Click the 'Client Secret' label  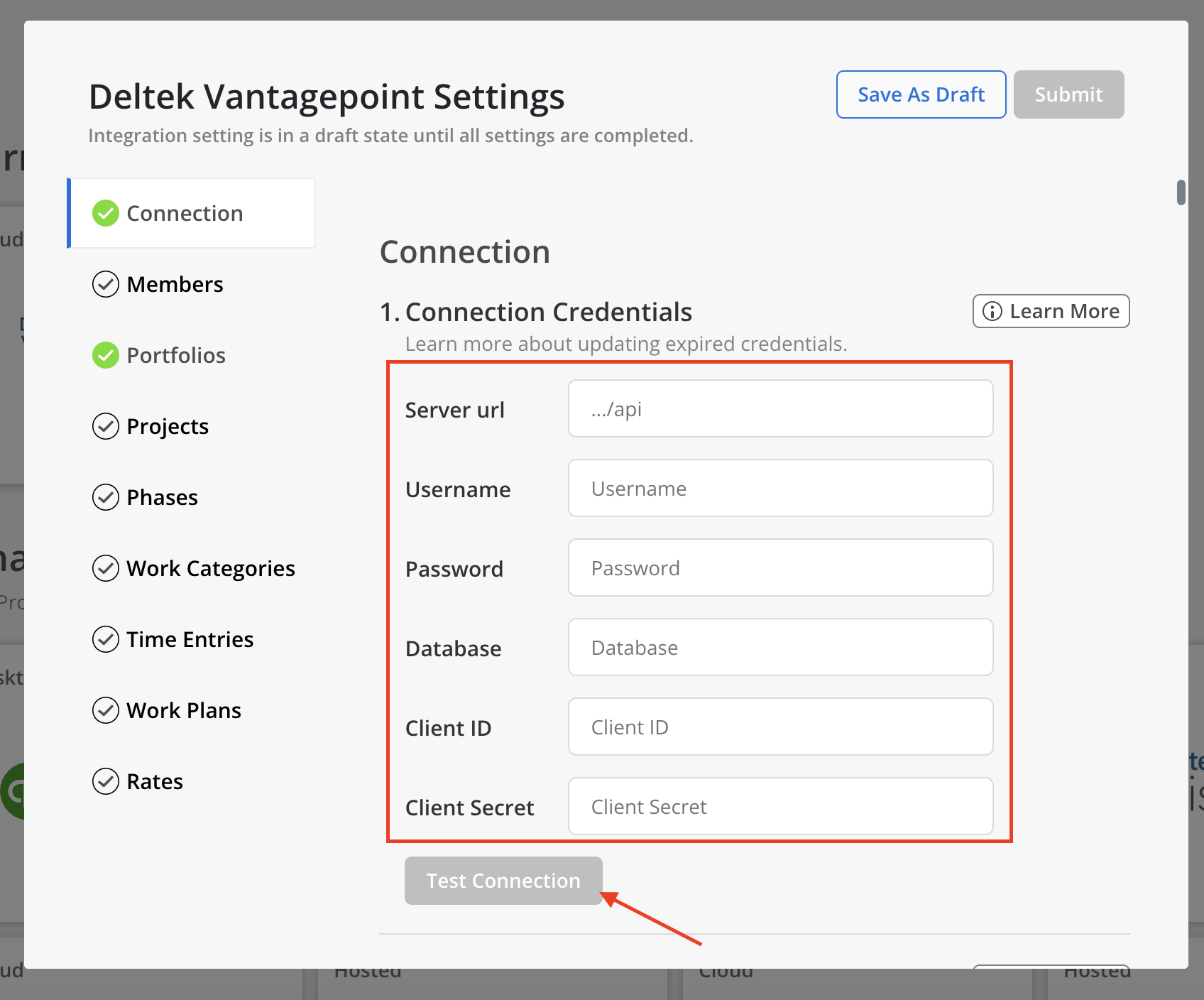[469, 808]
